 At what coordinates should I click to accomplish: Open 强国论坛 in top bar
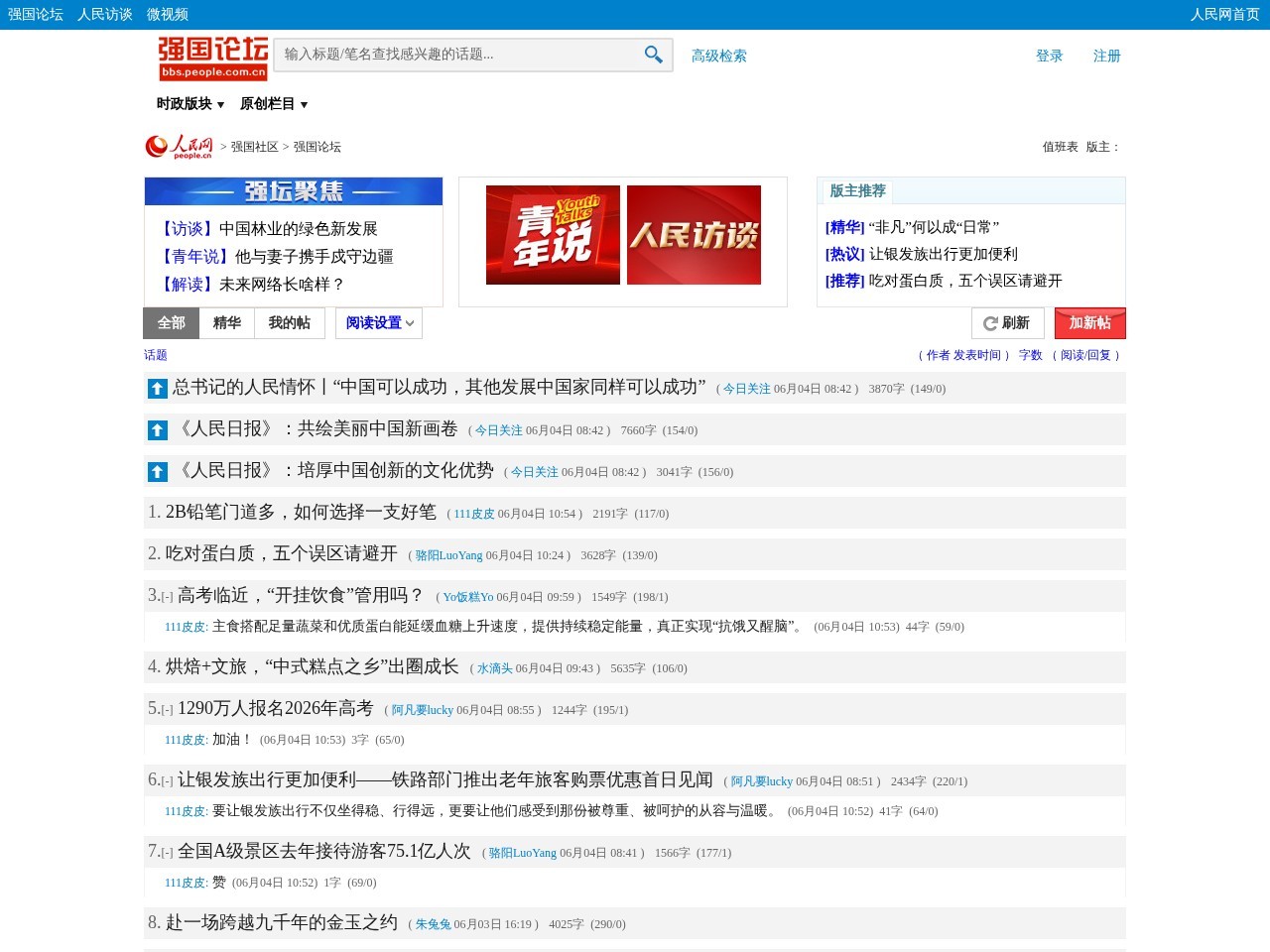tap(36, 14)
